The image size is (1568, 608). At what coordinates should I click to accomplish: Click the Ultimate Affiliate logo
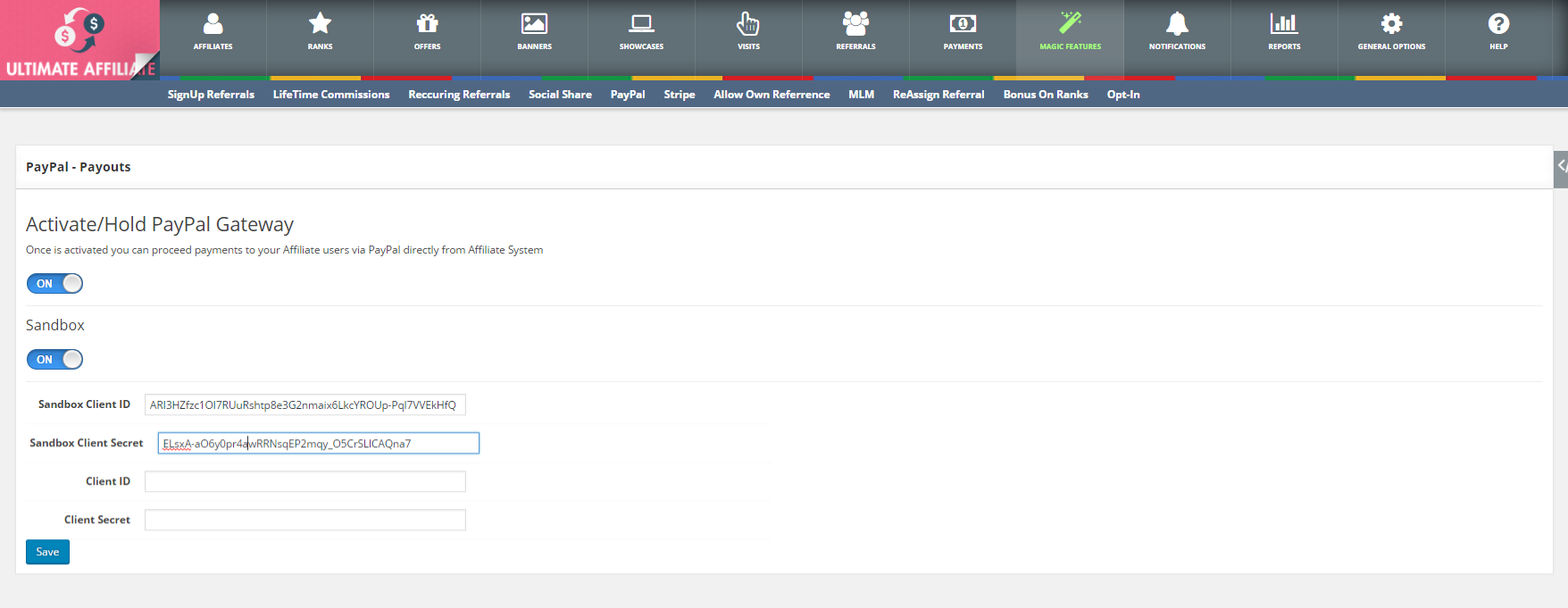click(80, 40)
